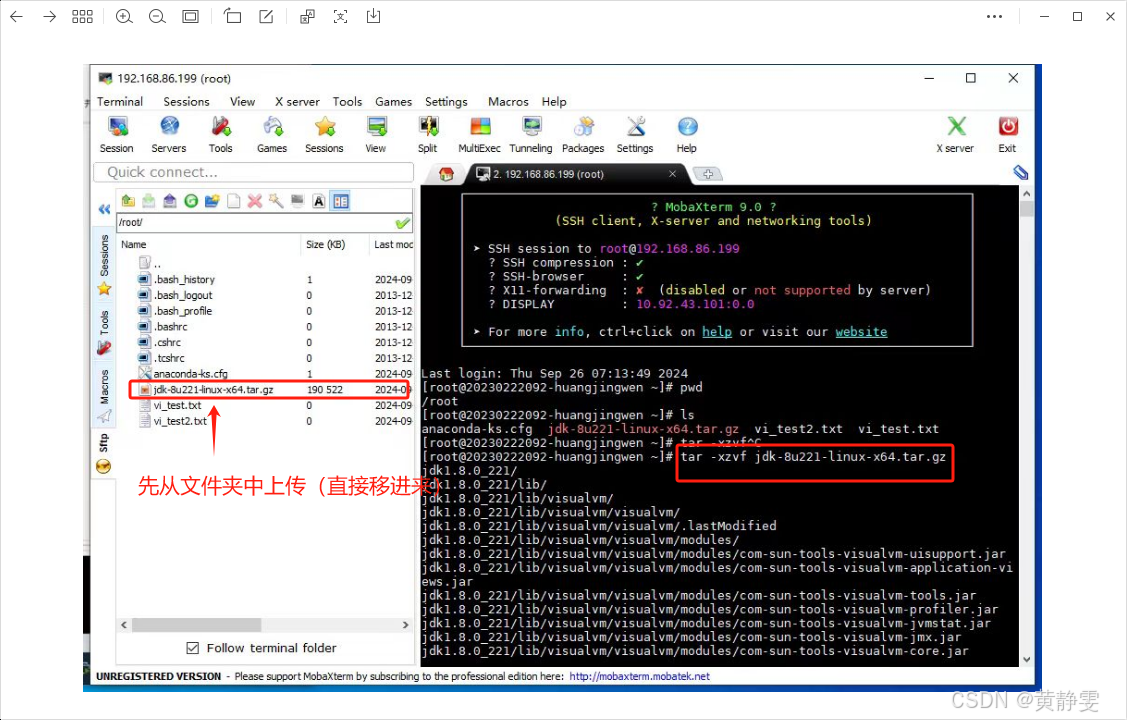Open the viewer's three-dot more menu

click(995, 17)
